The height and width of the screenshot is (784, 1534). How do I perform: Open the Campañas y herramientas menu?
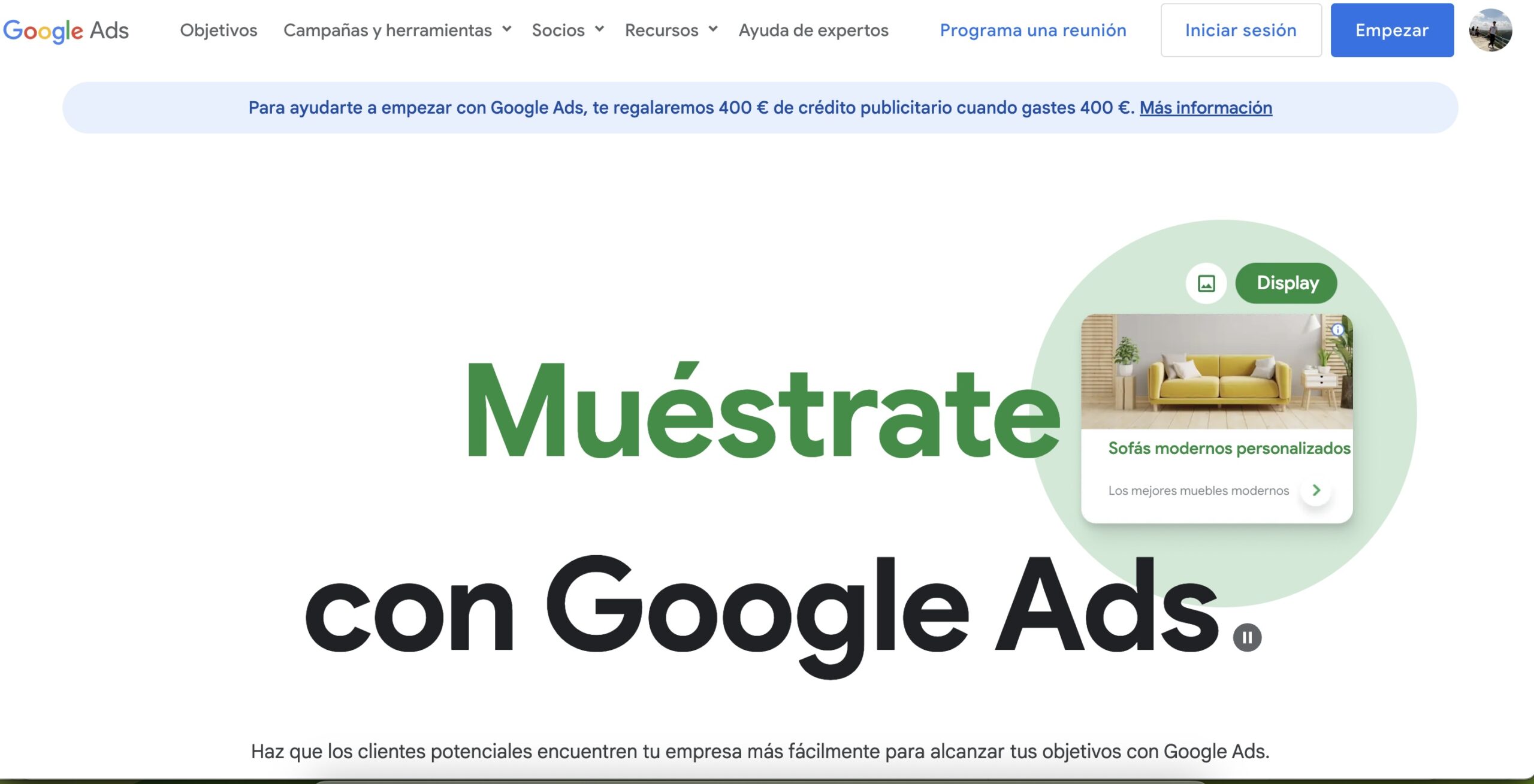388,30
